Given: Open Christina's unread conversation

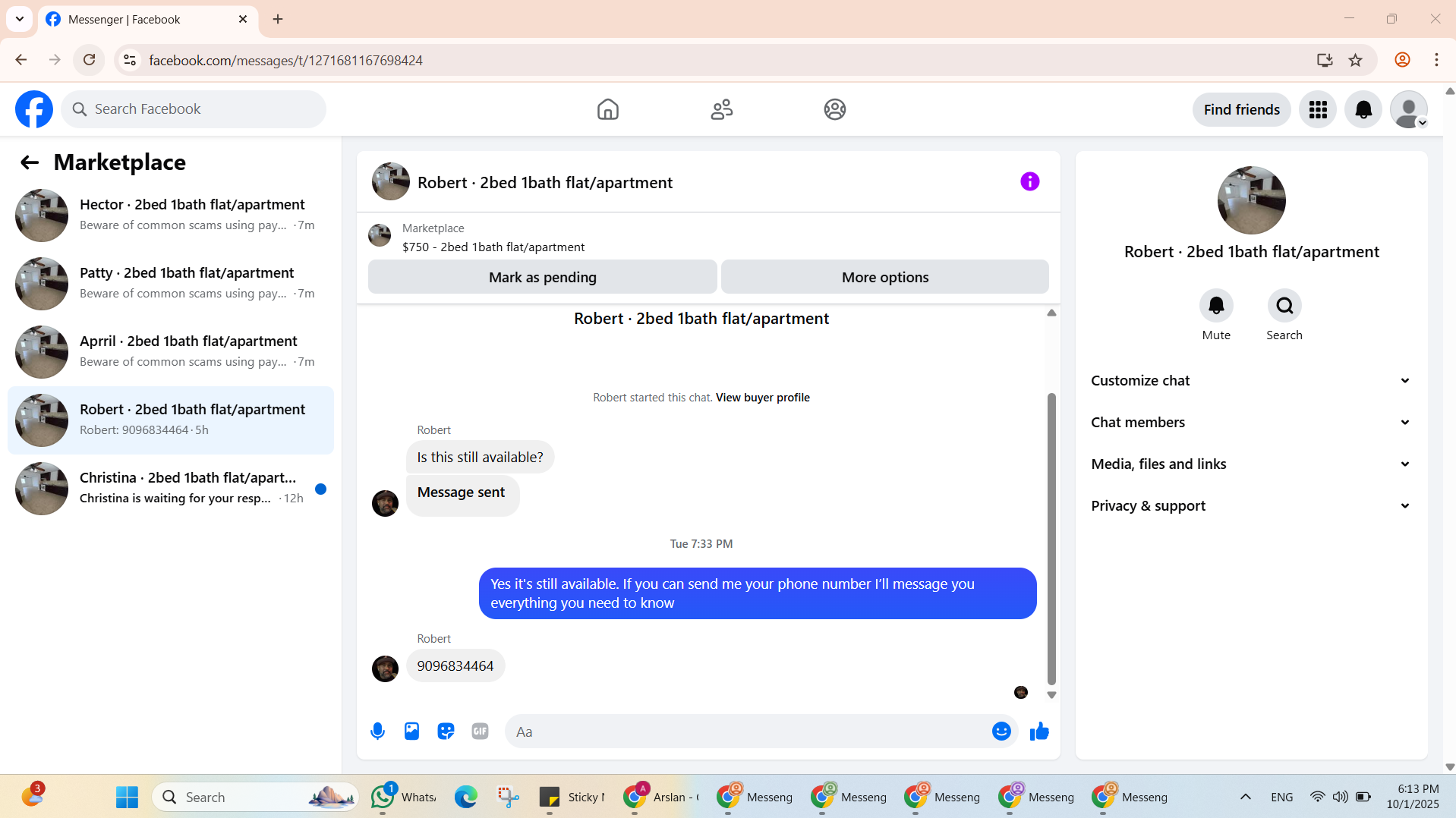Looking at the screenshot, I should 171,489.
